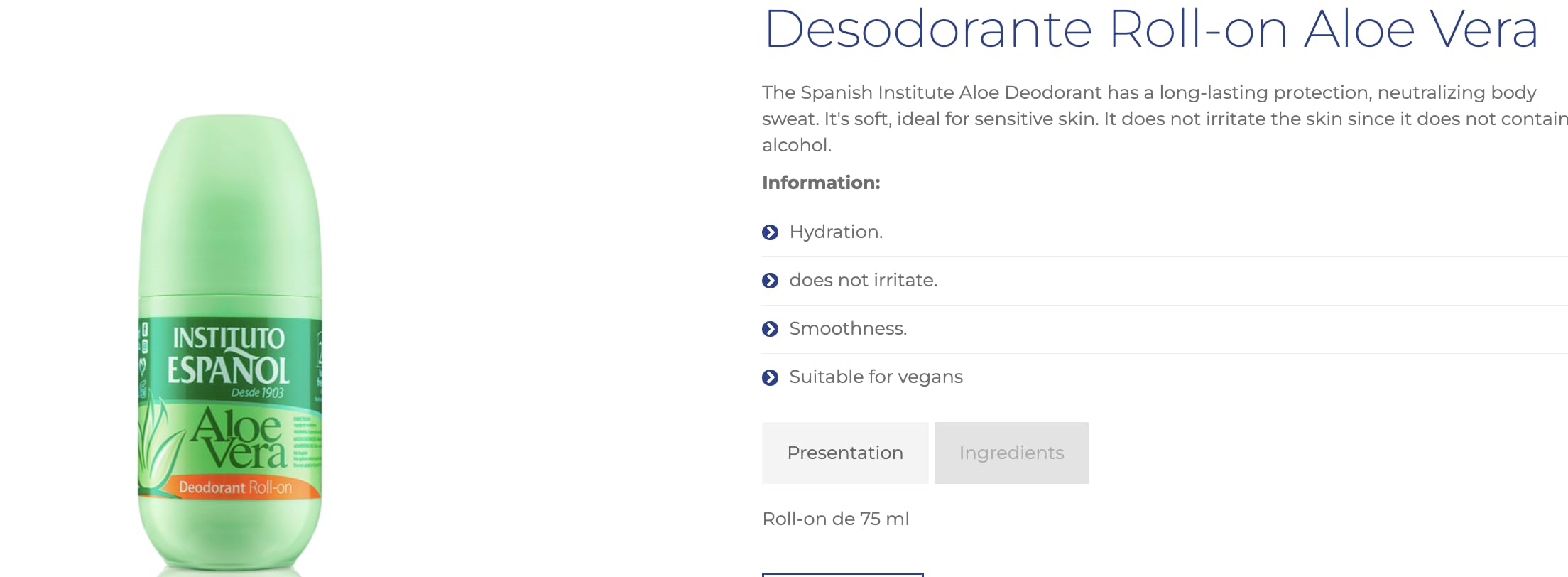Switch to the Ingredients tab
The image size is (1568, 577).
click(x=1011, y=453)
